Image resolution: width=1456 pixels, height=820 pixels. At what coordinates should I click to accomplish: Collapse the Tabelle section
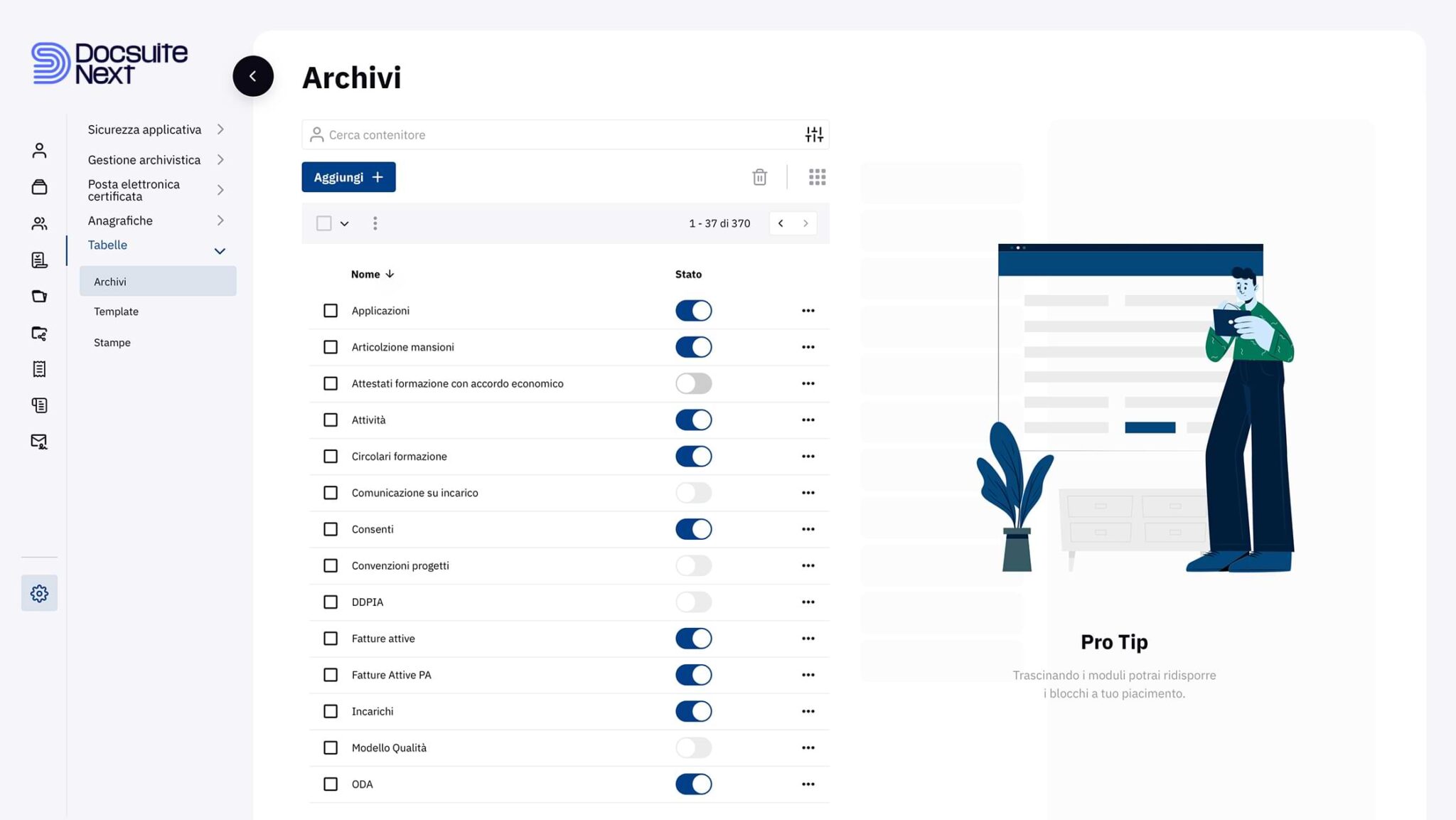[x=220, y=250]
